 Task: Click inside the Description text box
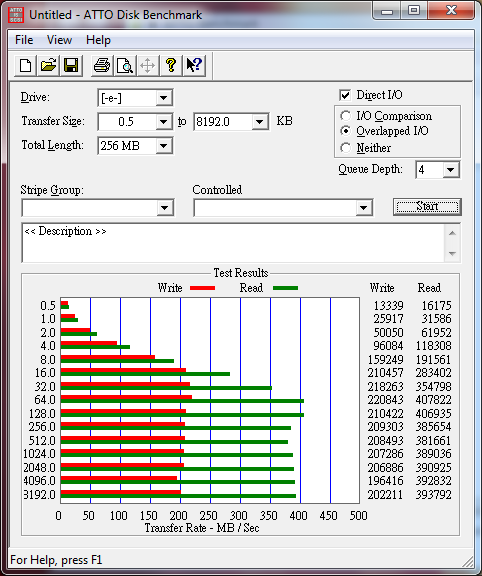click(234, 242)
